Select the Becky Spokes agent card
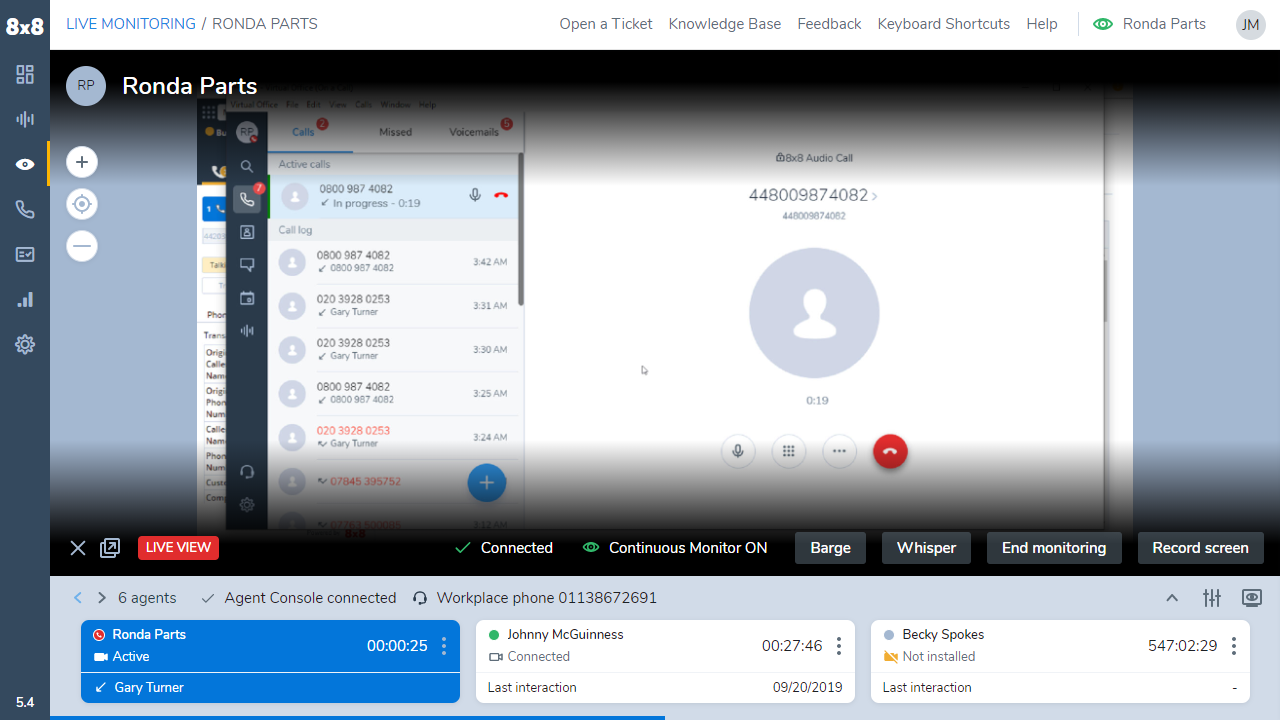Screen dimensions: 1280x720 (1060, 662)
